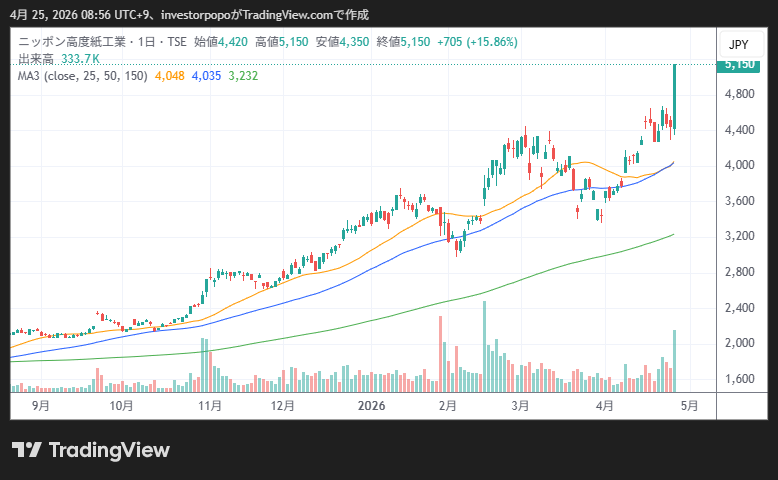Click the blue MA value 4,035
This screenshot has width=778, height=480.
coord(207,74)
